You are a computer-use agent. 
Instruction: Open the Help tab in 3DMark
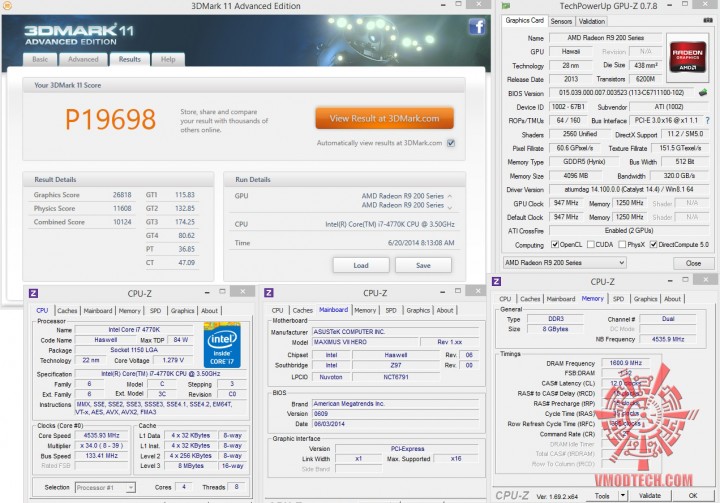pyautogui.click(x=168, y=59)
